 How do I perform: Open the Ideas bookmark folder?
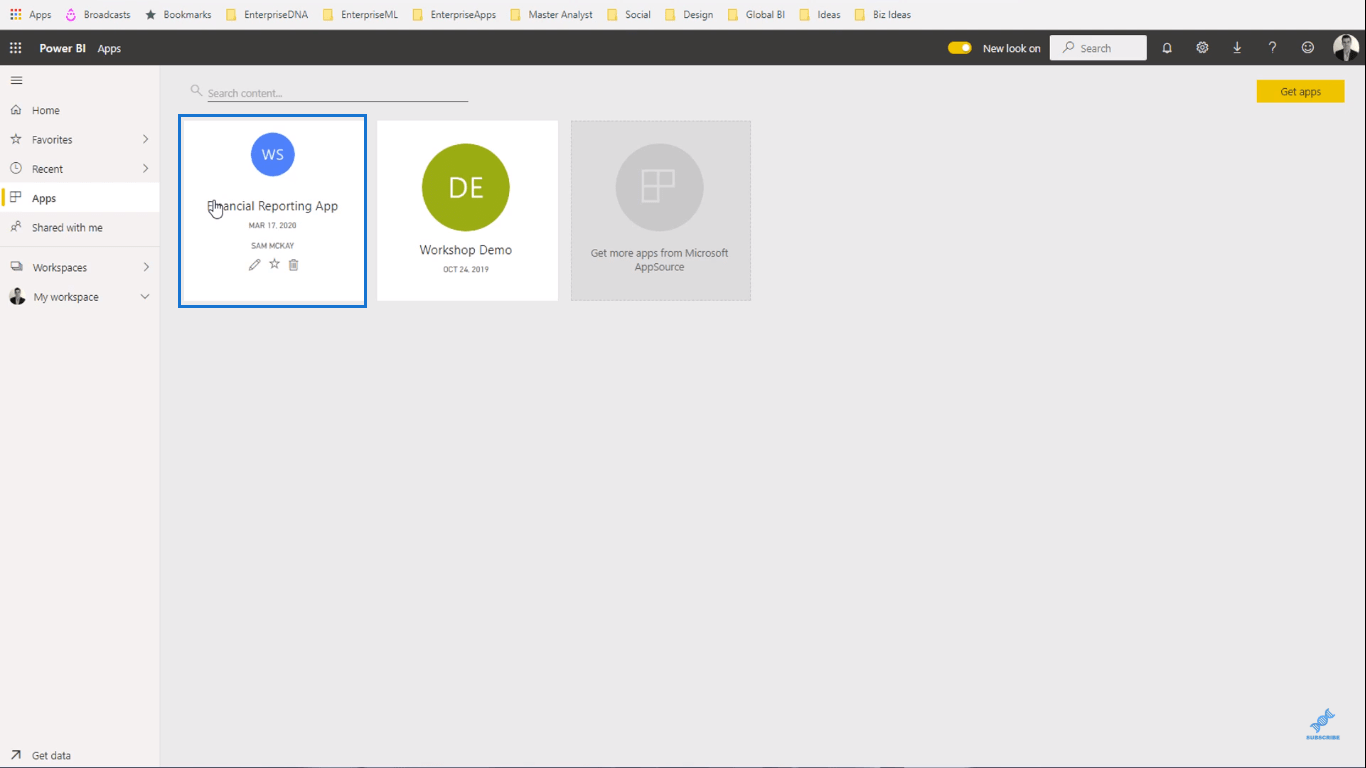pyautogui.click(x=820, y=15)
